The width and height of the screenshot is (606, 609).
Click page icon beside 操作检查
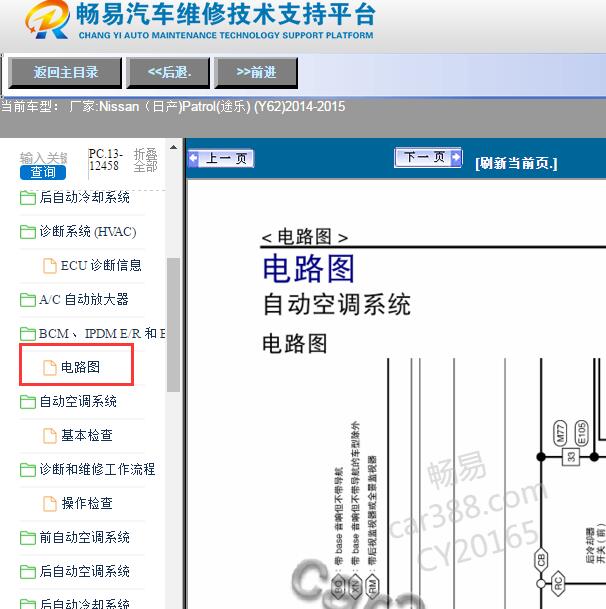49,504
